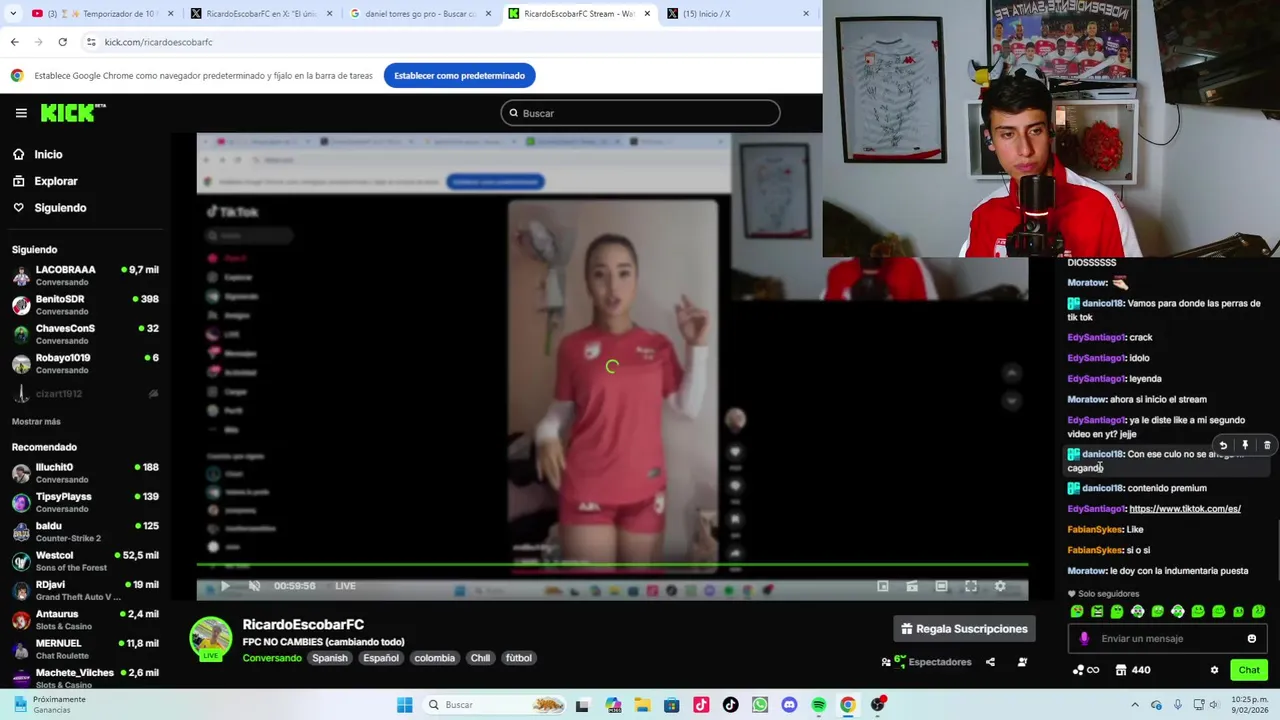Open the chat shop showing 440
Image resolution: width=1280 pixels, height=720 pixels.
click(x=1133, y=670)
